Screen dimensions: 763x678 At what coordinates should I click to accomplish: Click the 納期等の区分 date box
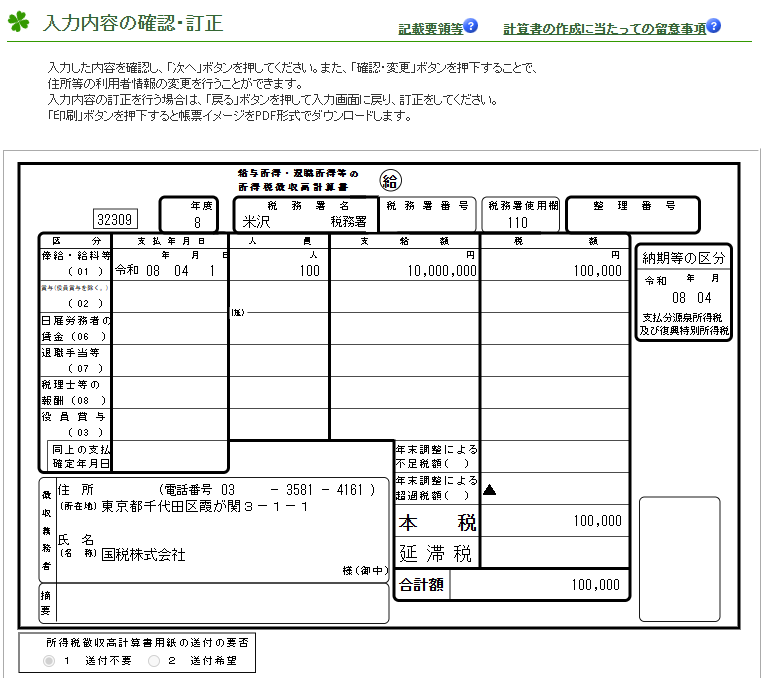point(684,292)
